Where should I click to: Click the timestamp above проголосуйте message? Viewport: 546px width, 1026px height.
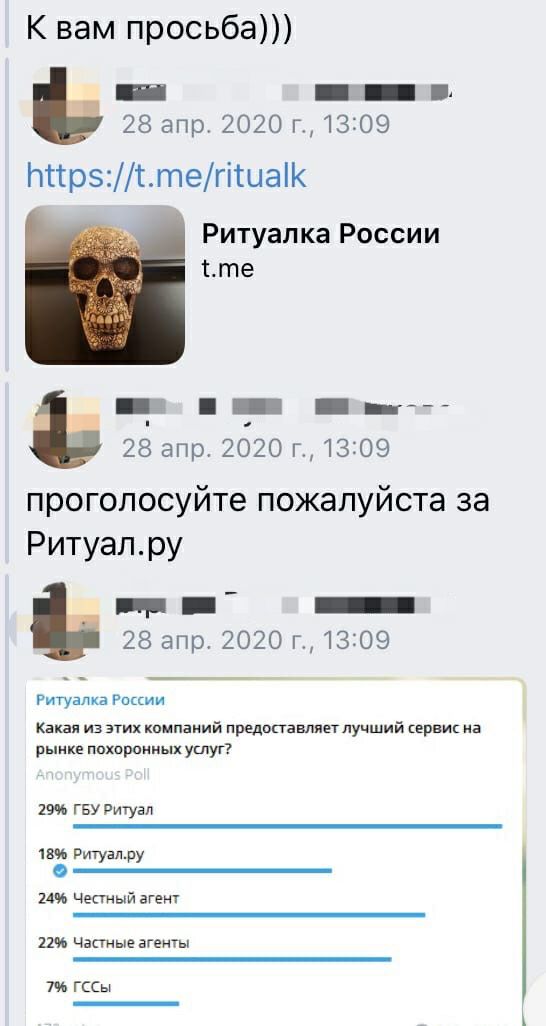pos(256,448)
